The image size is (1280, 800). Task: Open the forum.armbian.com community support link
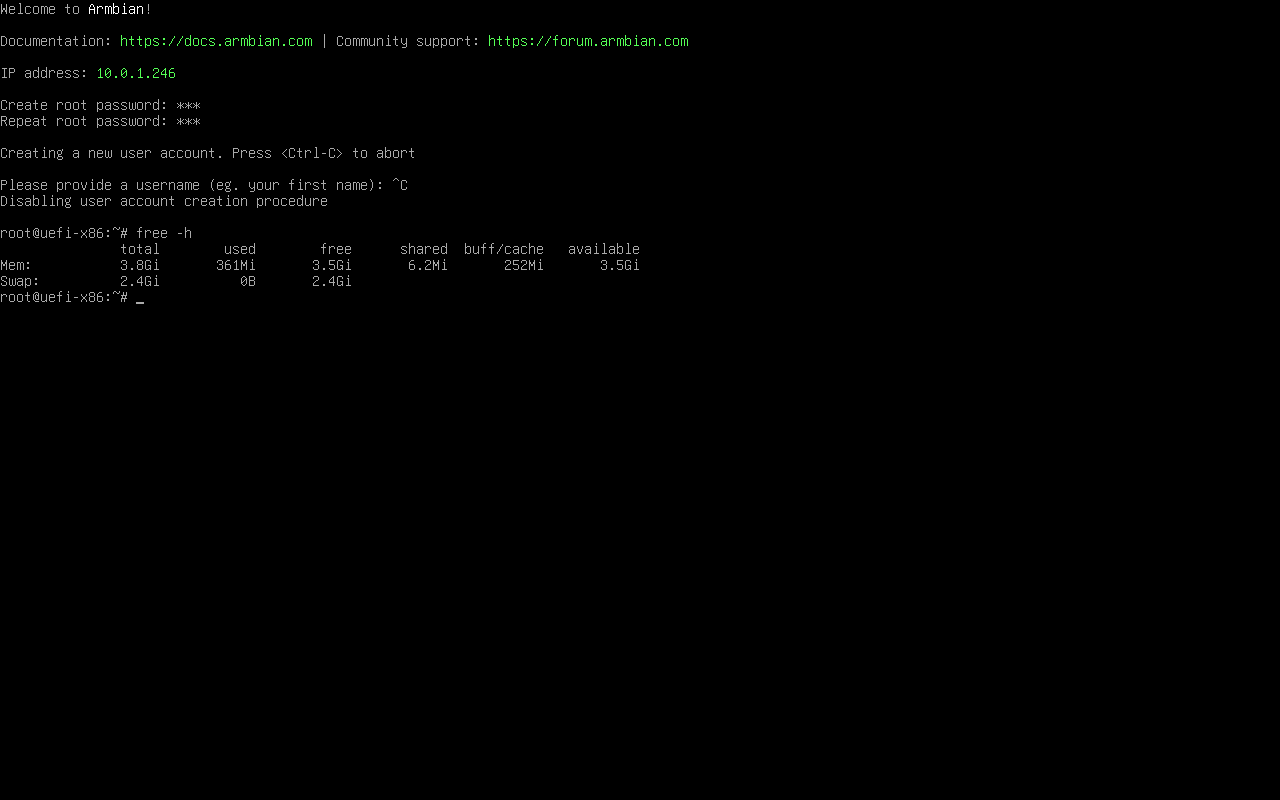click(588, 41)
